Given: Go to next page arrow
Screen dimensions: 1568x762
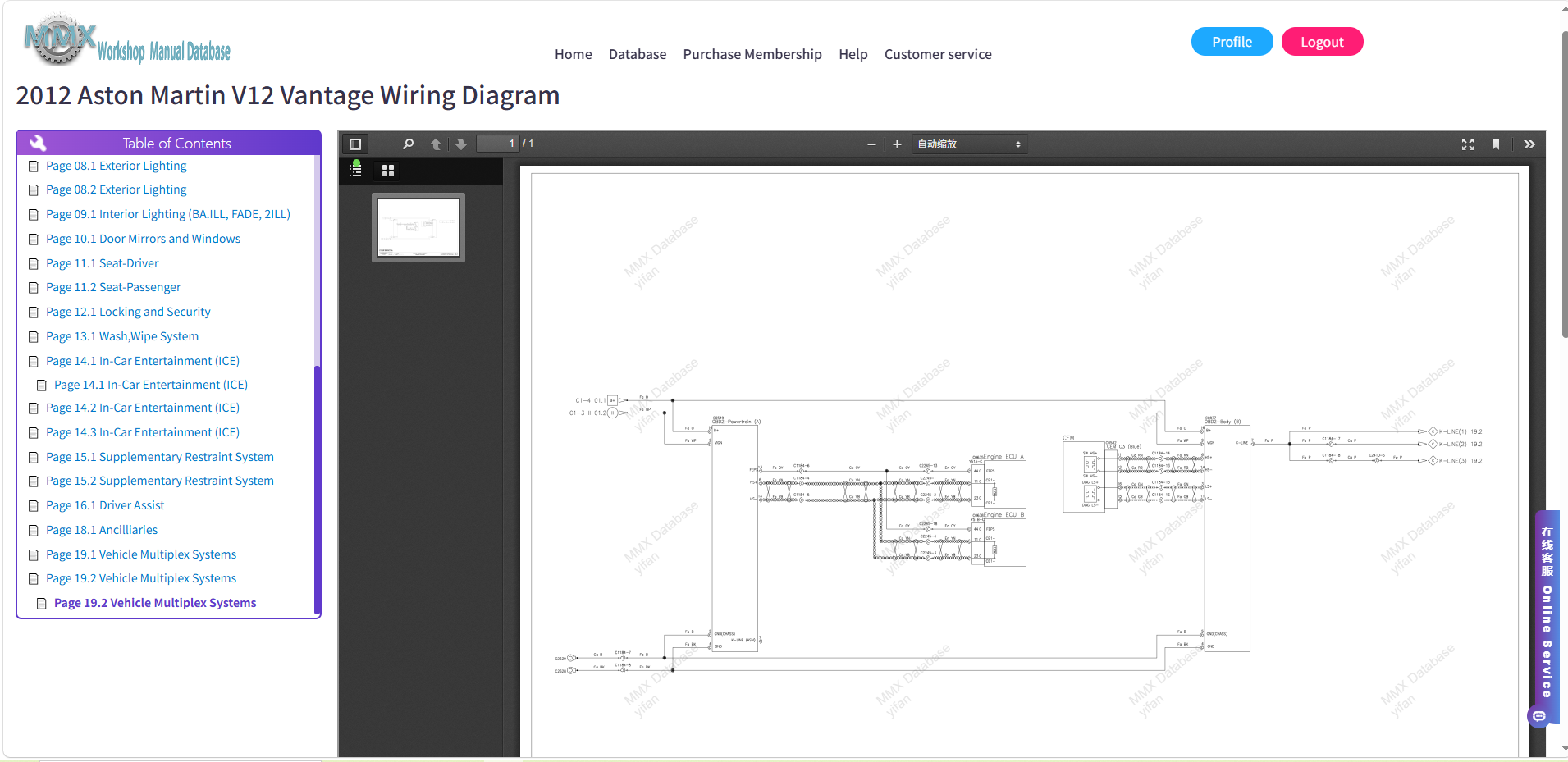Looking at the screenshot, I should 461,144.
